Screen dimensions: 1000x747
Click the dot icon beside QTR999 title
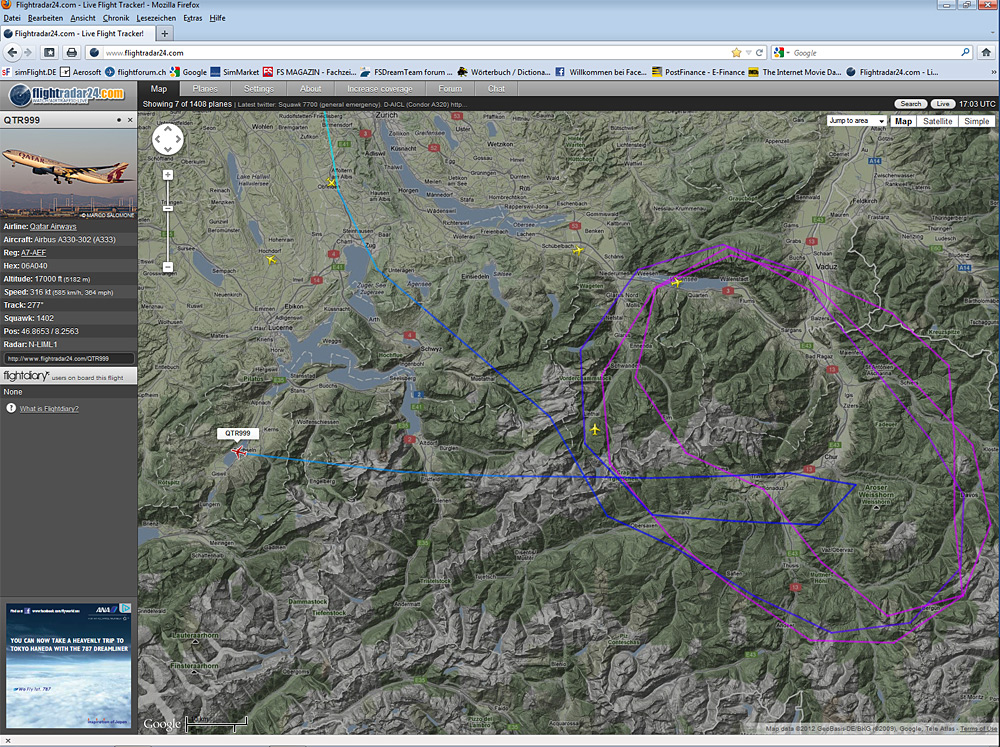pos(119,120)
